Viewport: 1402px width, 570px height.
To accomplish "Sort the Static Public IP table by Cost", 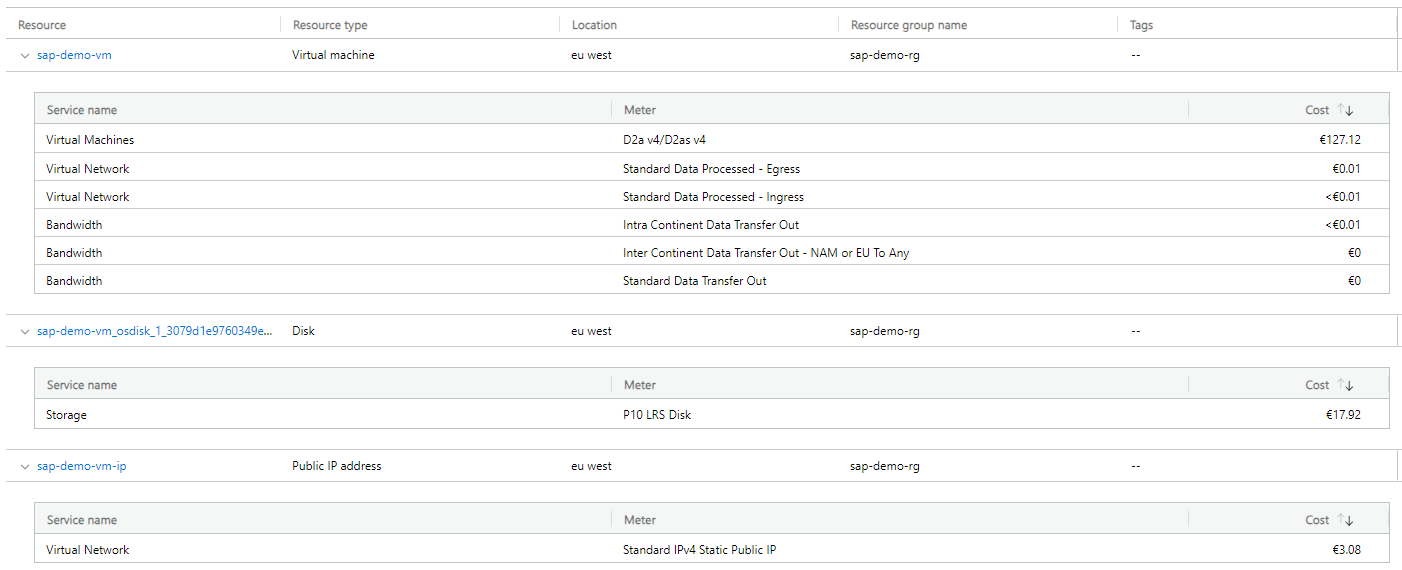I will (x=1329, y=520).
